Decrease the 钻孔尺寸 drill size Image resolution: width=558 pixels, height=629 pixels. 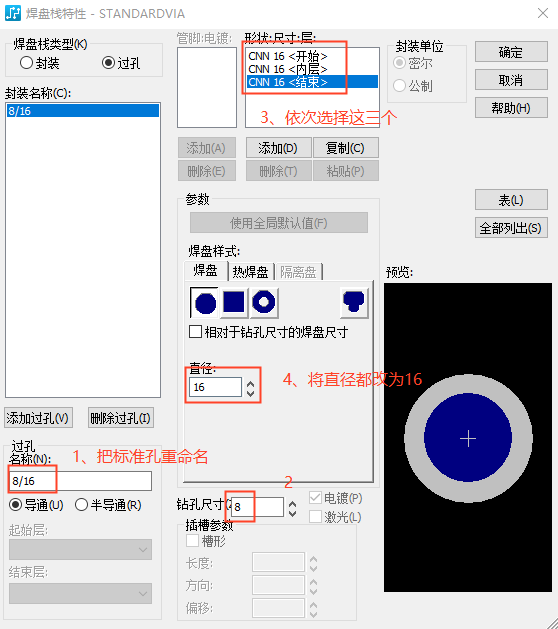(292, 513)
